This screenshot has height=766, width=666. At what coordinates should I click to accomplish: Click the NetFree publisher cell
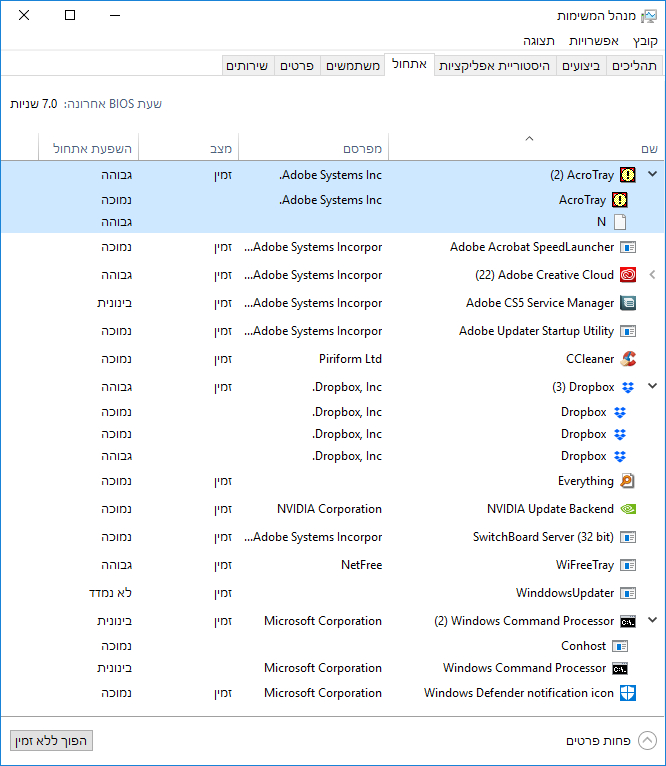[361, 565]
